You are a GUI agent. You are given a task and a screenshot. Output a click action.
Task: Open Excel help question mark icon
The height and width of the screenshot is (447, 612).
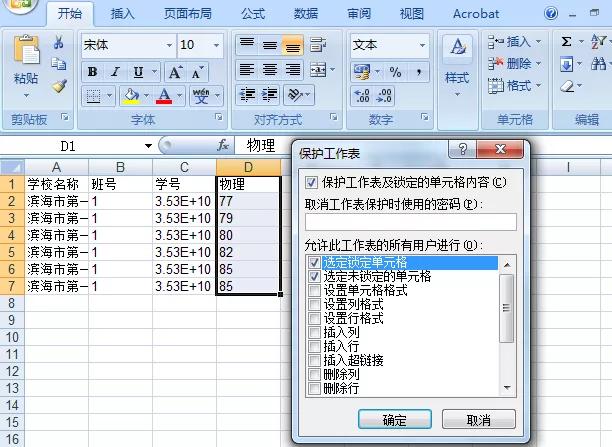[551, 14]
